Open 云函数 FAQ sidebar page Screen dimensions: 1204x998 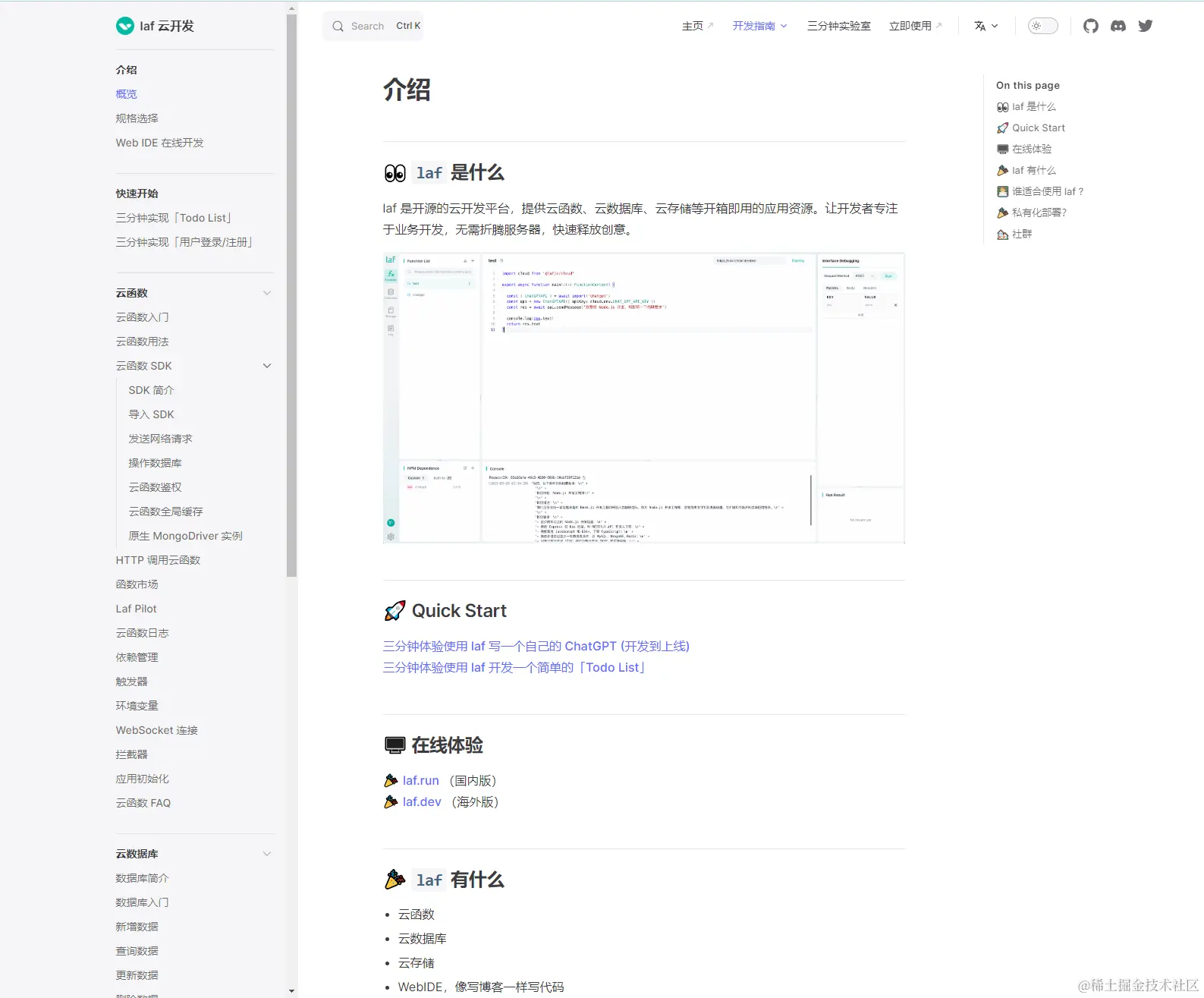[143, 803]
